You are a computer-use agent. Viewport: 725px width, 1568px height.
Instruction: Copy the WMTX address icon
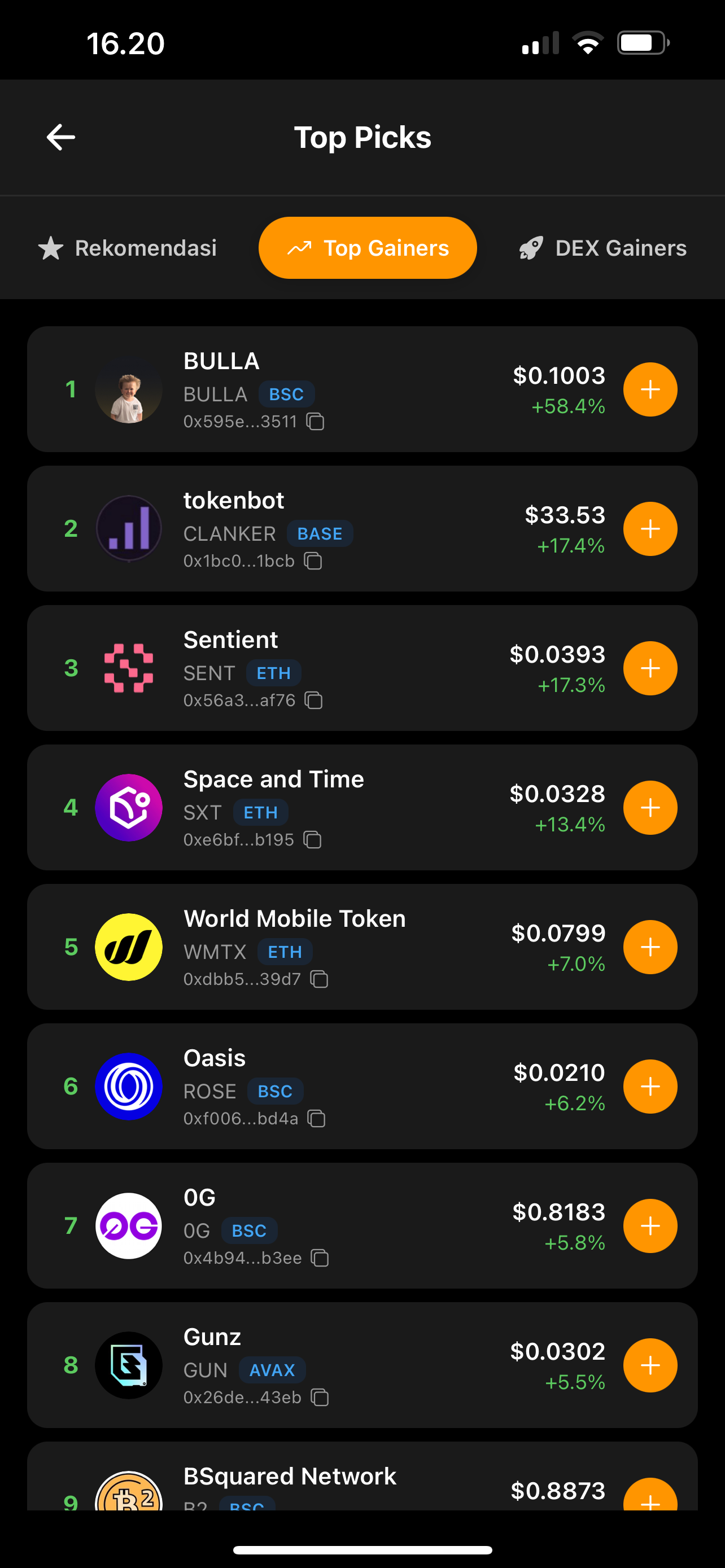pyautogui.click(x=319, y=979)
